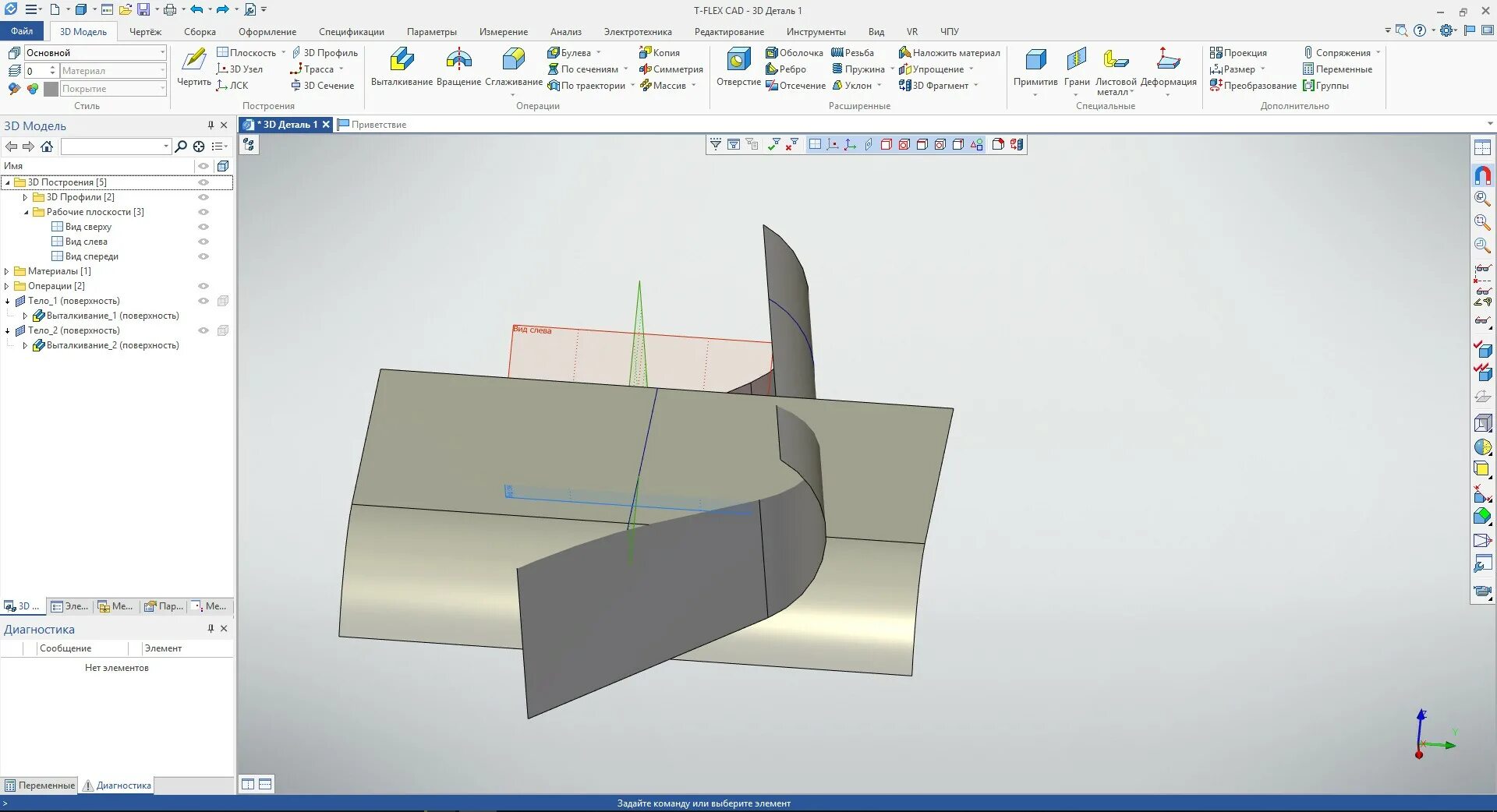Click the Резьба (Thread) tool

click(852, 52)
